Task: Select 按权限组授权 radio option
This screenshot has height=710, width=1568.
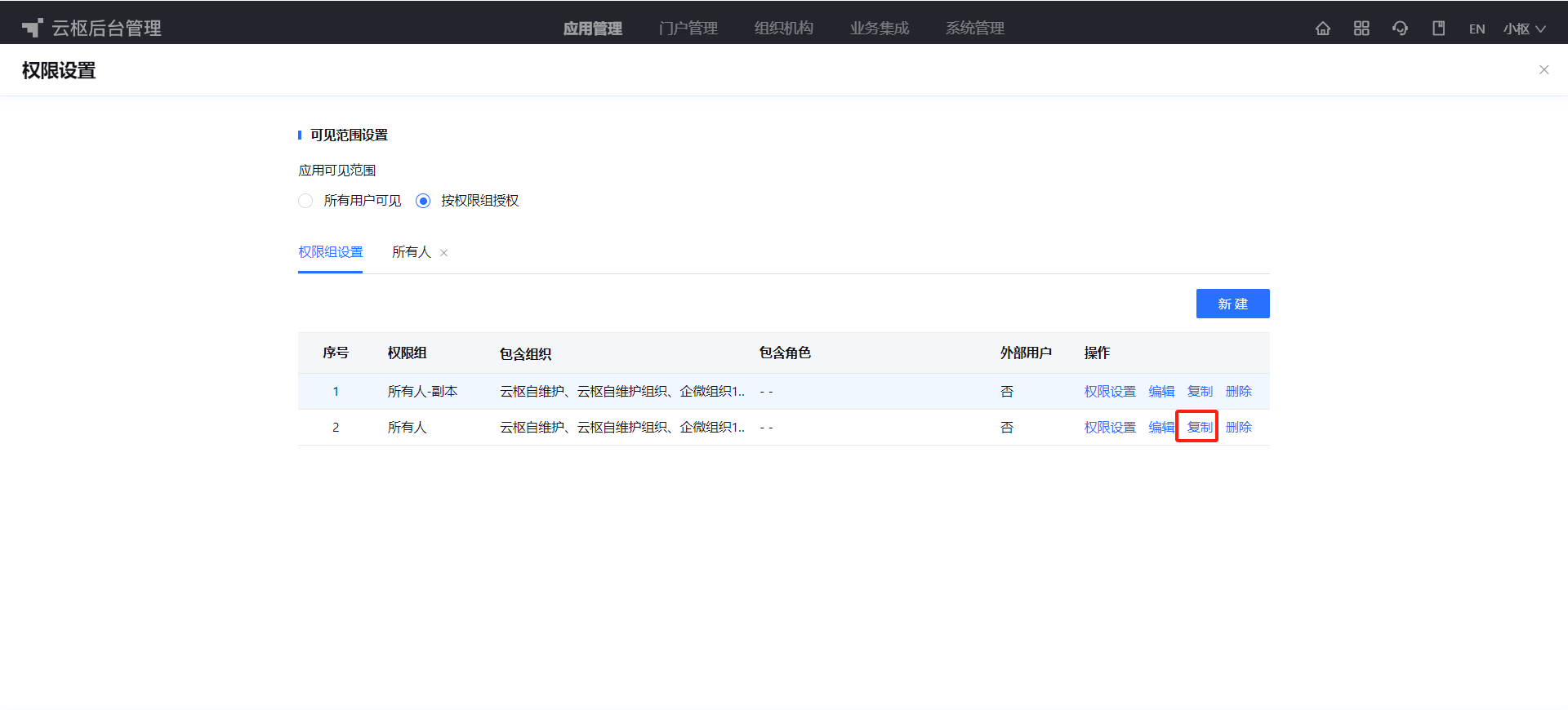Action: click(423, 201)
